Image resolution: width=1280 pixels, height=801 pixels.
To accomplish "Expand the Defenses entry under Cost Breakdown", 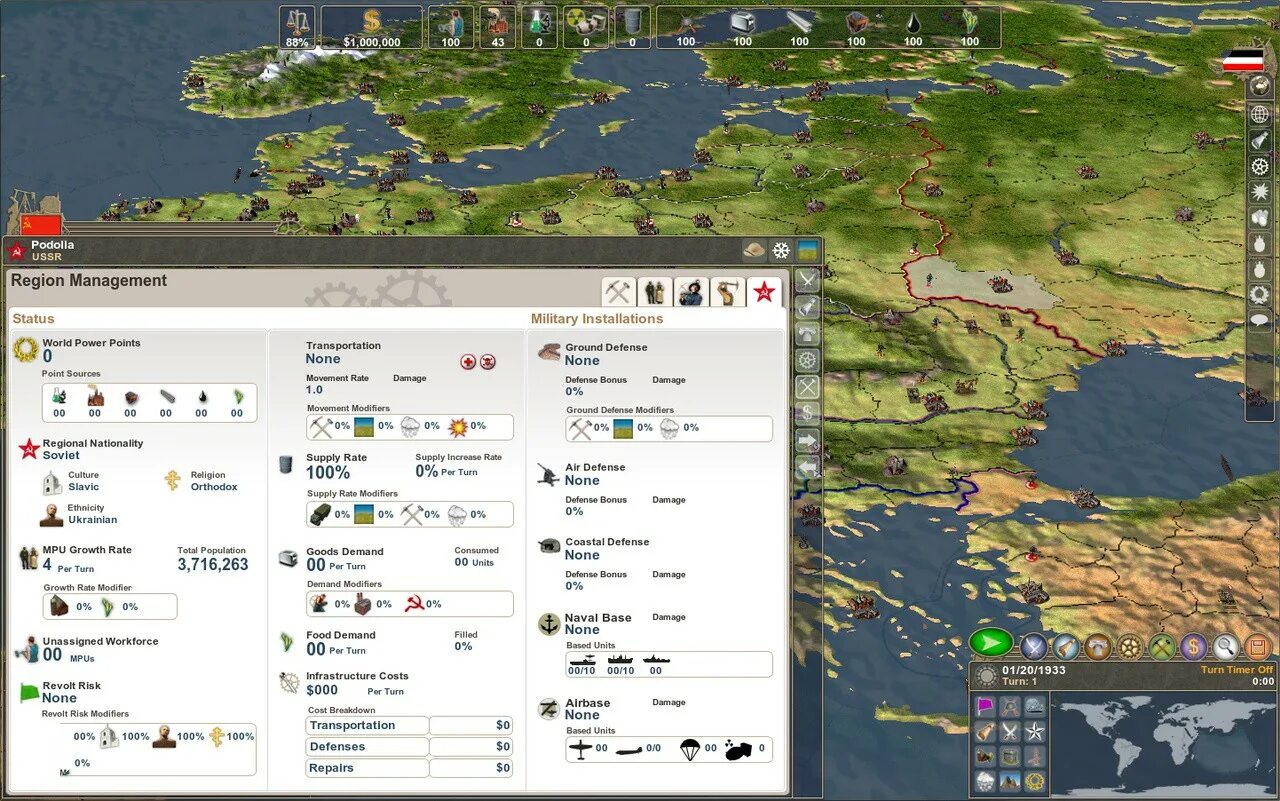I will point(366,746).
